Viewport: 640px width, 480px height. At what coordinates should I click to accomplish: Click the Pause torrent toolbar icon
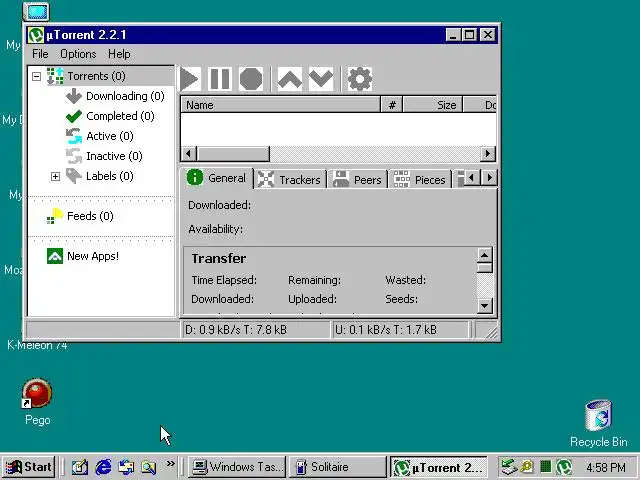click(x=220, y=79)
